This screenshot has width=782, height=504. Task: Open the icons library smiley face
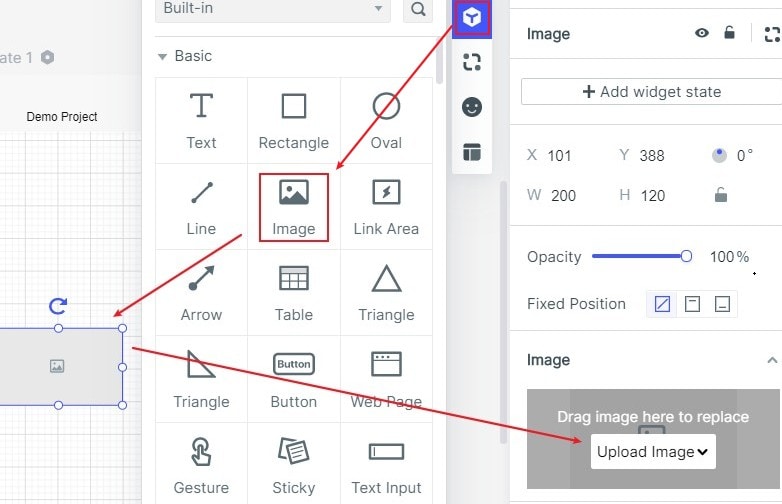point(472,107)
